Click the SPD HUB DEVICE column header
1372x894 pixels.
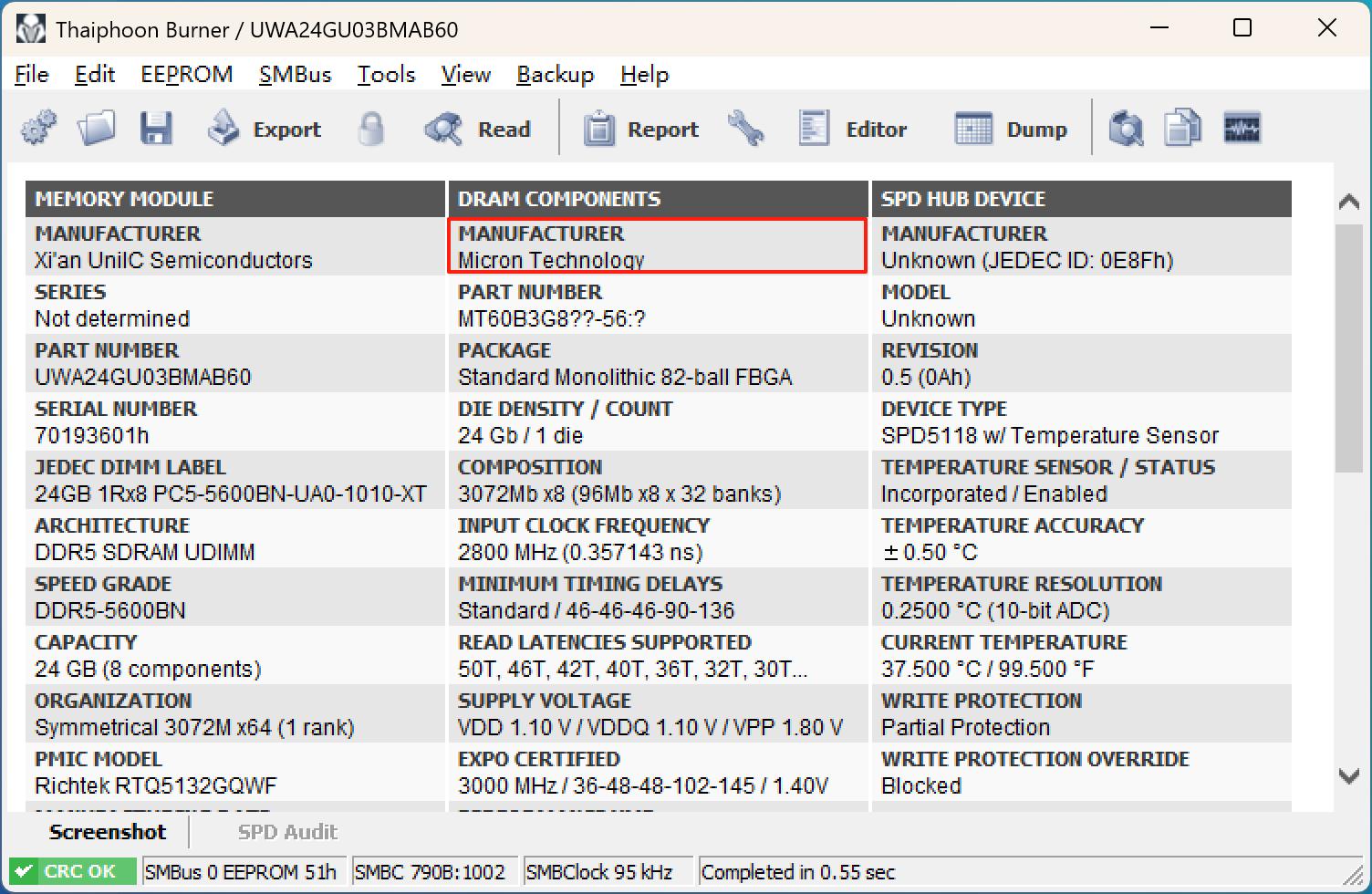point(1081,199)
